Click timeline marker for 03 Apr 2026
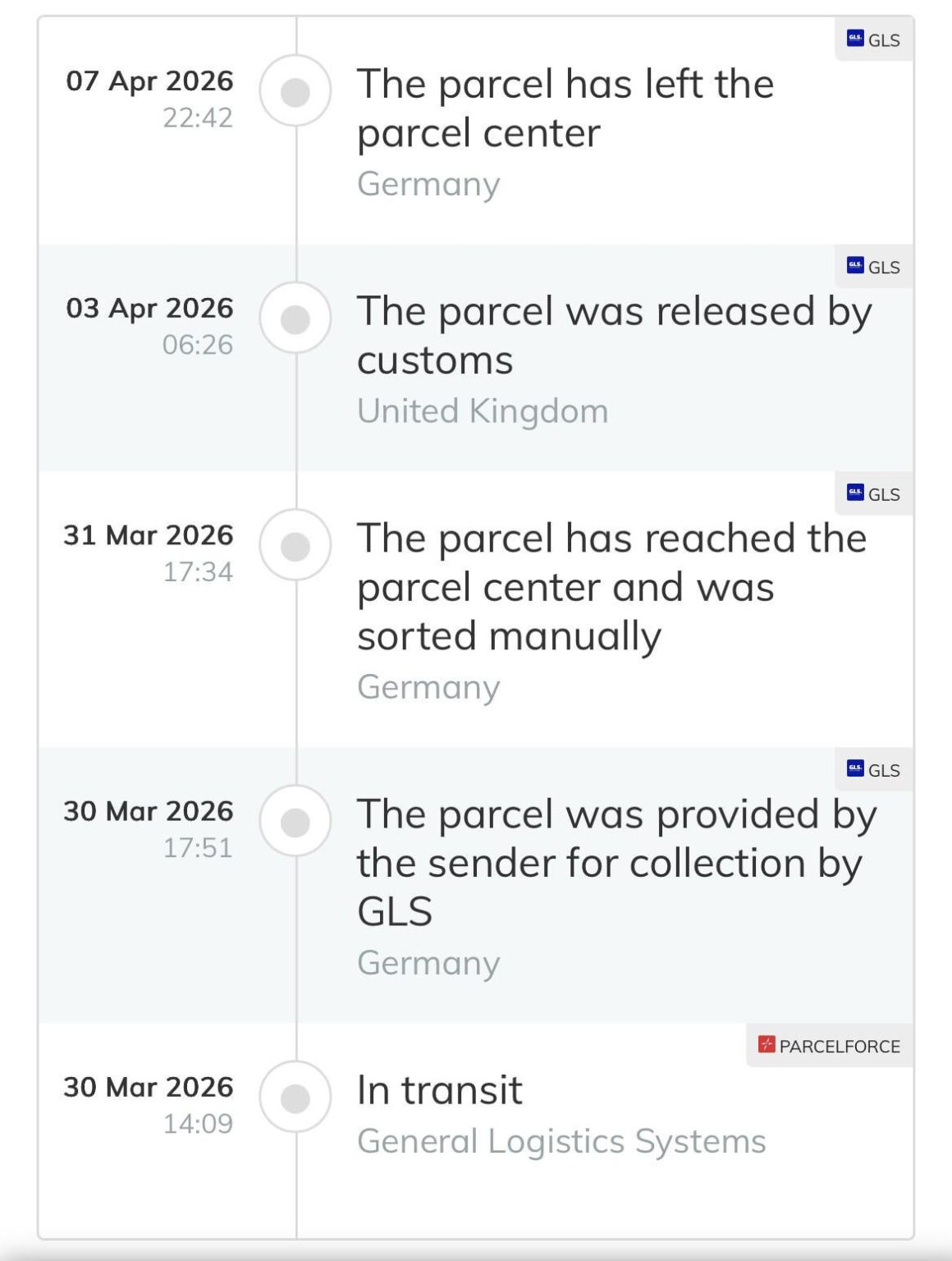This screenshot has height=1261, width=952. point(295,319)
